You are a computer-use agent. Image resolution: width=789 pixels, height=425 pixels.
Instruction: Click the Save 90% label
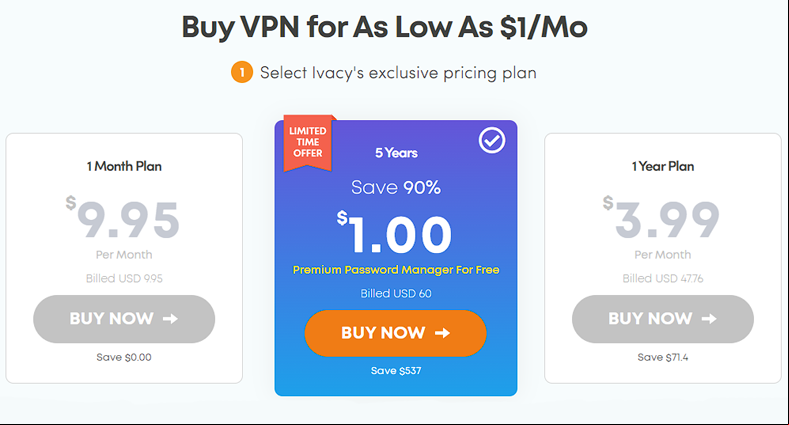[396, 188]
